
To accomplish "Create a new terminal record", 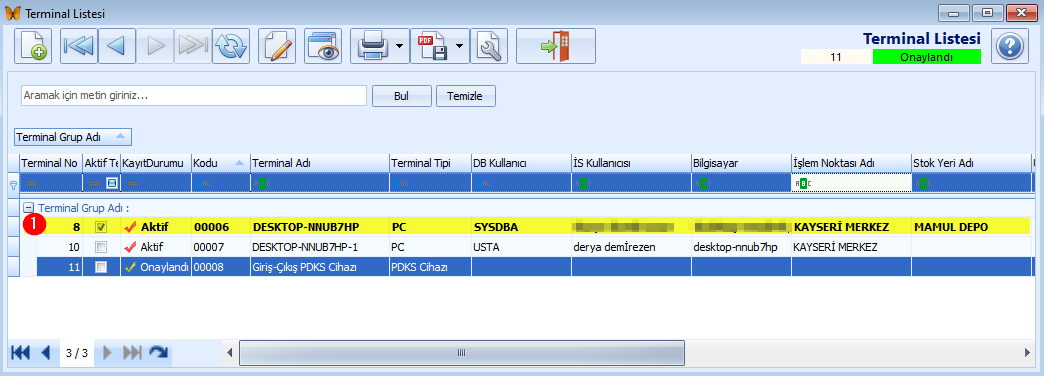I will 33,46.
